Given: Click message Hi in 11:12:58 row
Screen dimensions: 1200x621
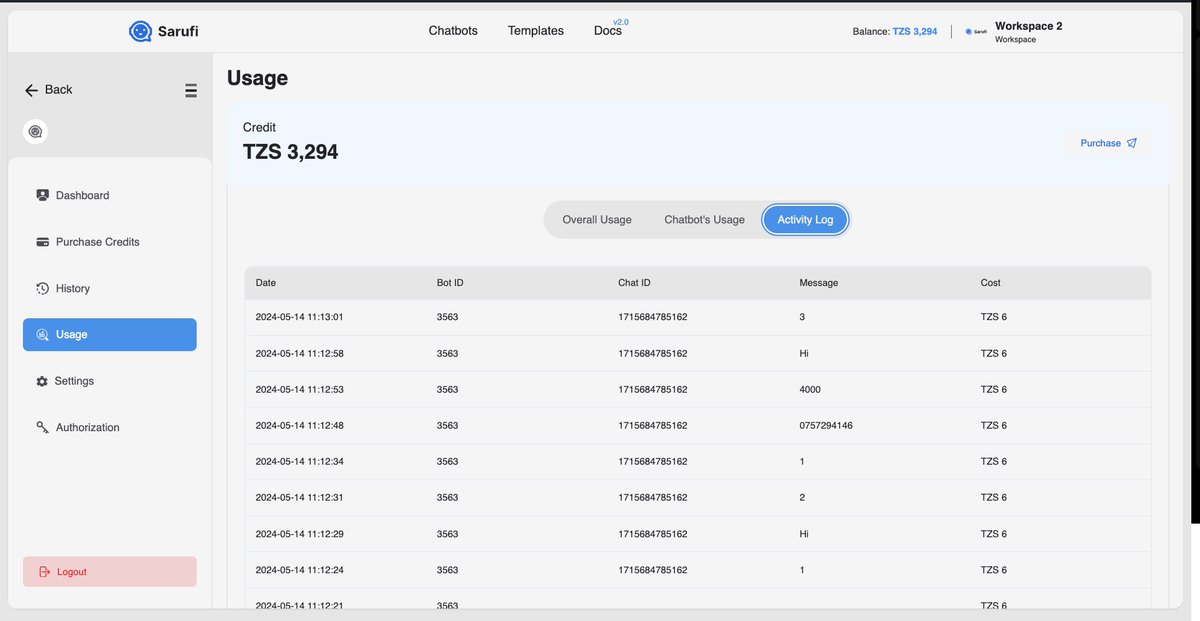Looking at the screenshot, I should (x=804, y=354).
